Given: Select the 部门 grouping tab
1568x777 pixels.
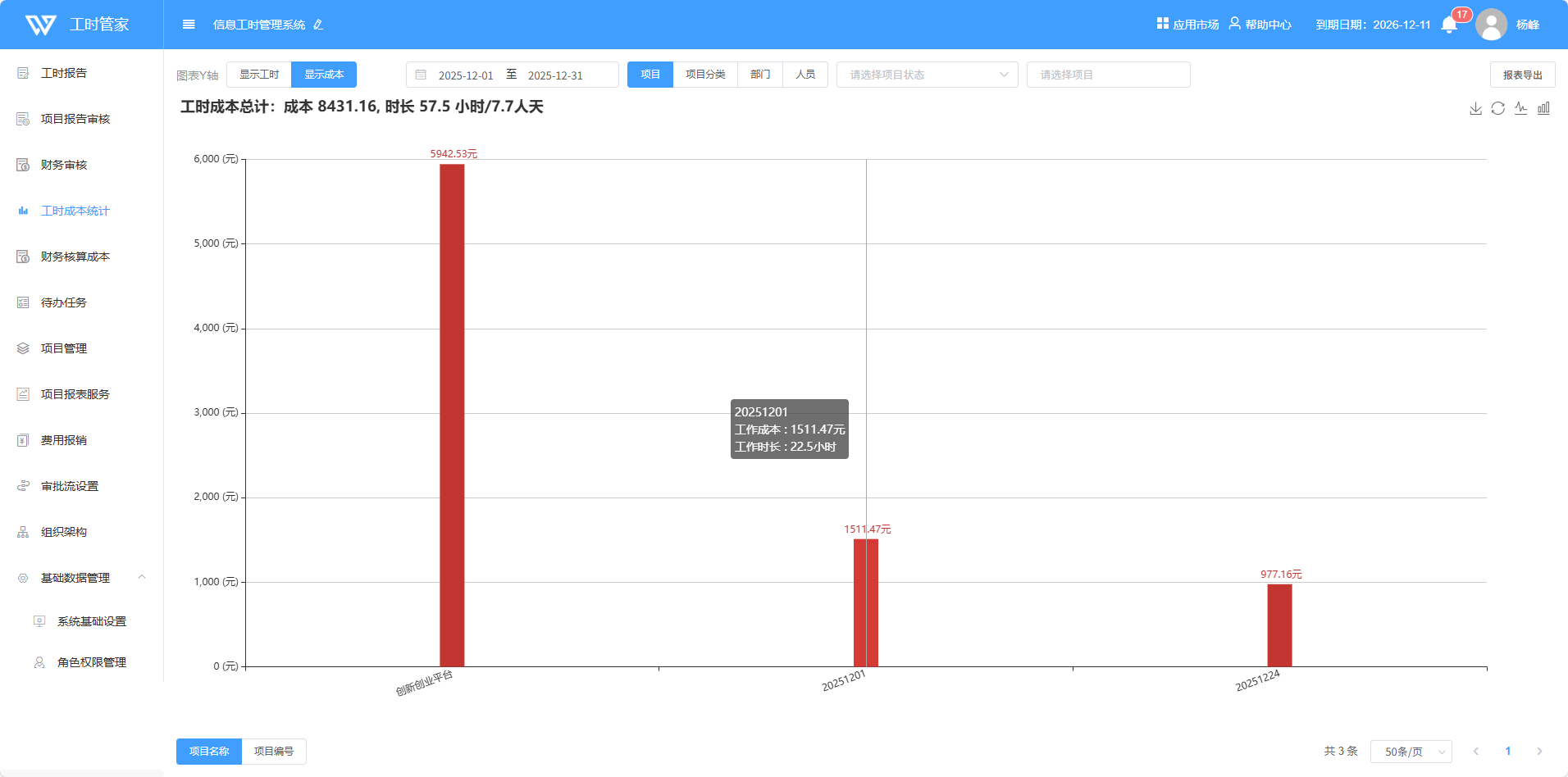Looking at the screenshot, I should tap(760, 75).
